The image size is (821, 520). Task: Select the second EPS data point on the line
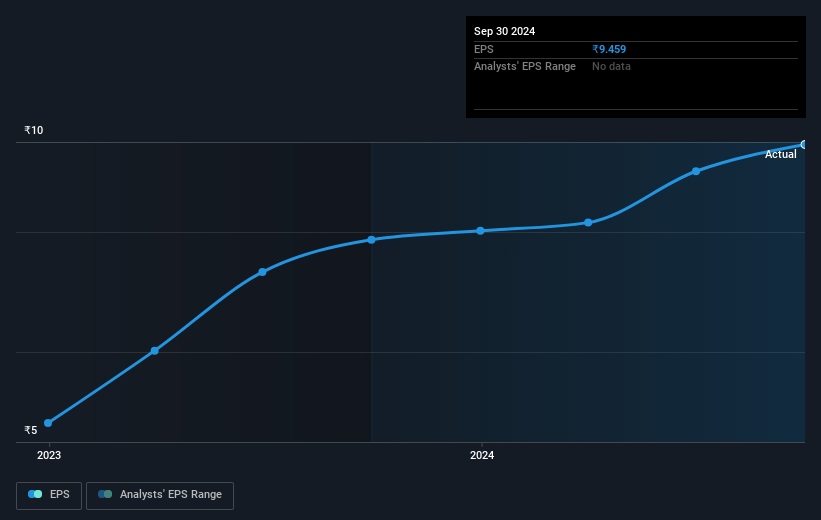[x=154, y=351]
